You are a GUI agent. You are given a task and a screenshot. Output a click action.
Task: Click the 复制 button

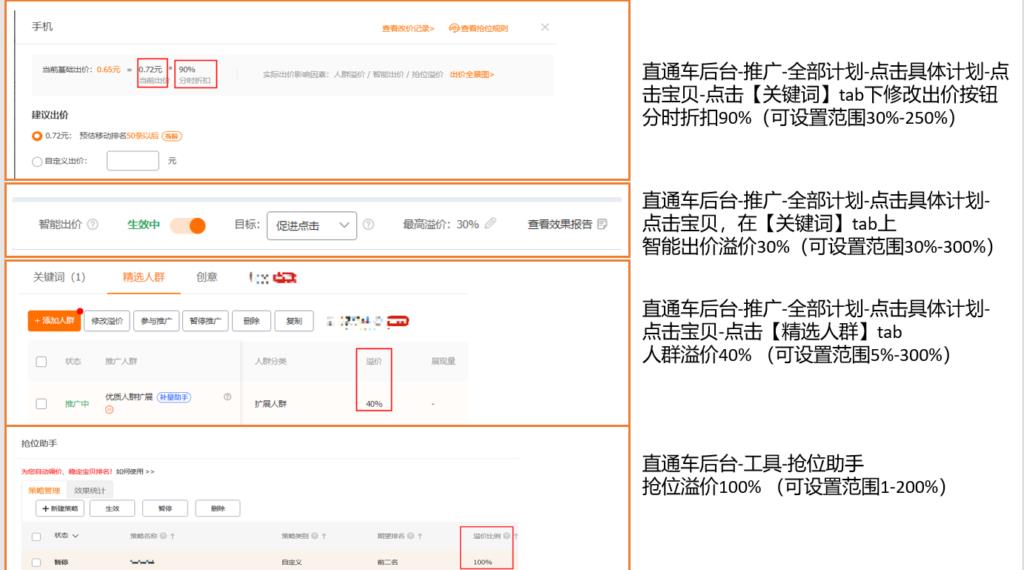(294, 321)
